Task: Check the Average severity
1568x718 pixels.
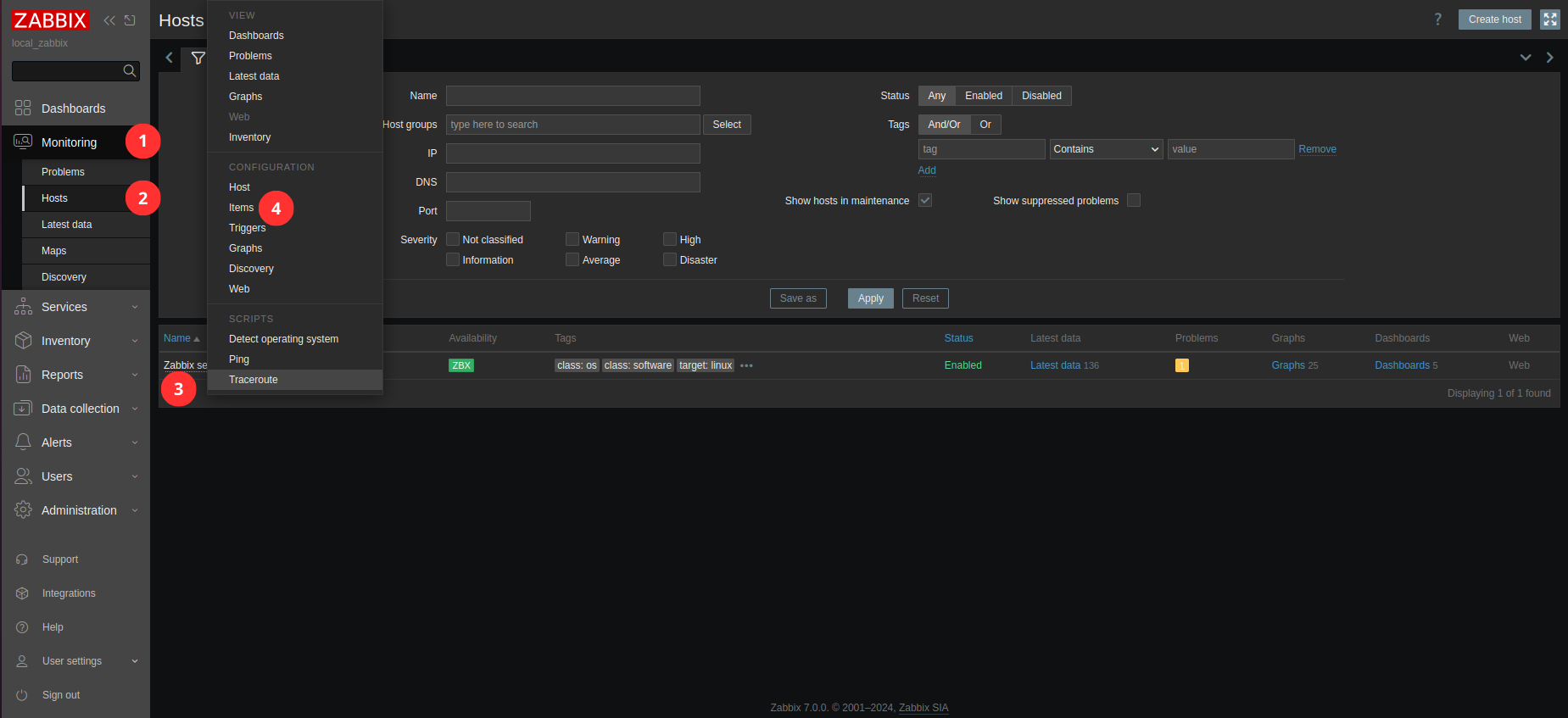Action: click(x=572, y=259)
